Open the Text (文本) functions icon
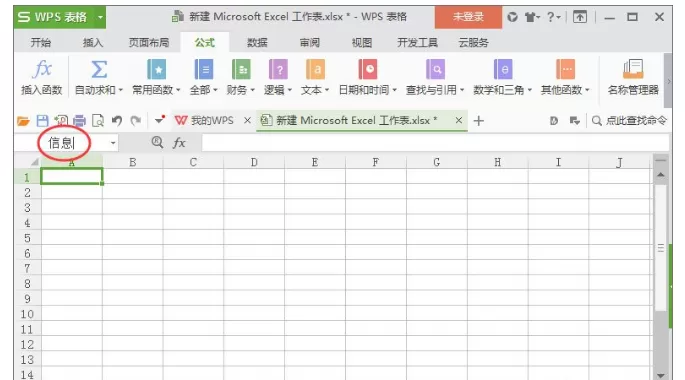The image size is (685, 380). coord(315,69)
